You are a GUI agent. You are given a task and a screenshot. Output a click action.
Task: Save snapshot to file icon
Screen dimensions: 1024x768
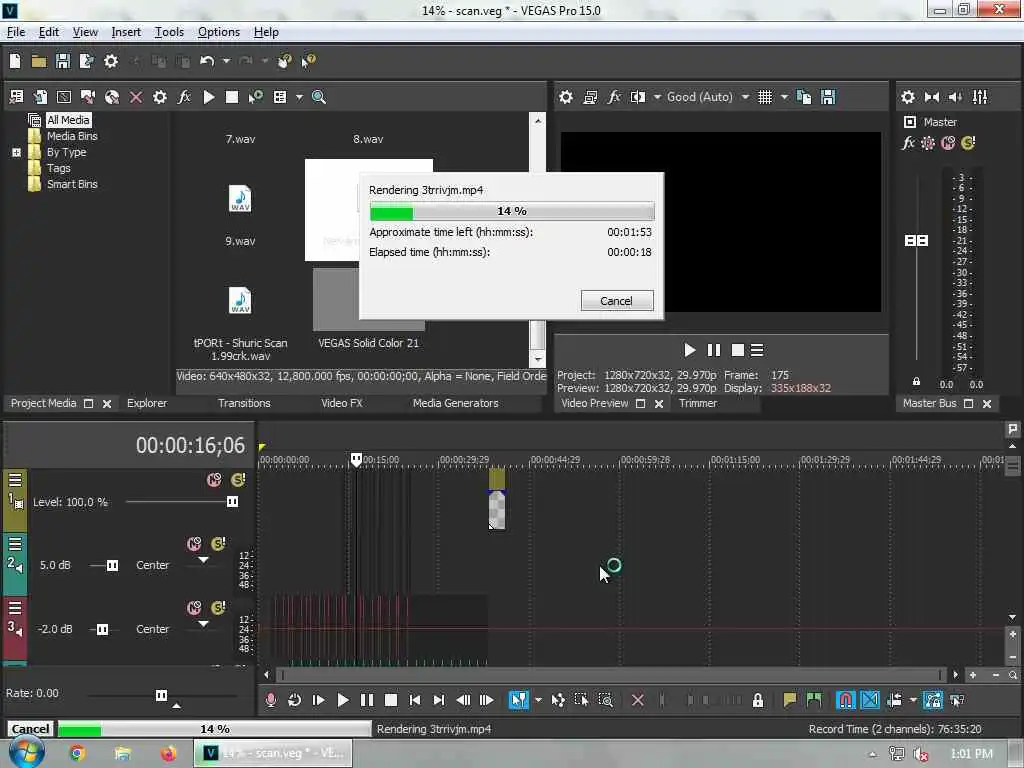pos(828,97)
